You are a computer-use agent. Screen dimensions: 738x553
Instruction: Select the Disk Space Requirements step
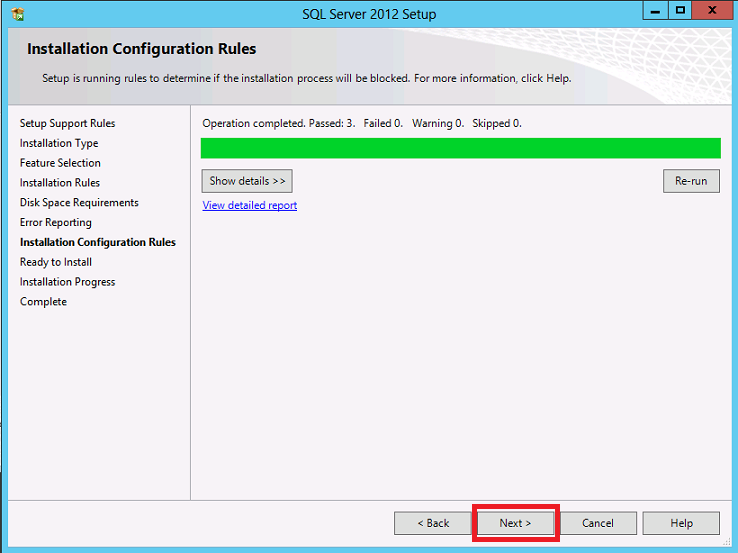[x=79, y=202]
